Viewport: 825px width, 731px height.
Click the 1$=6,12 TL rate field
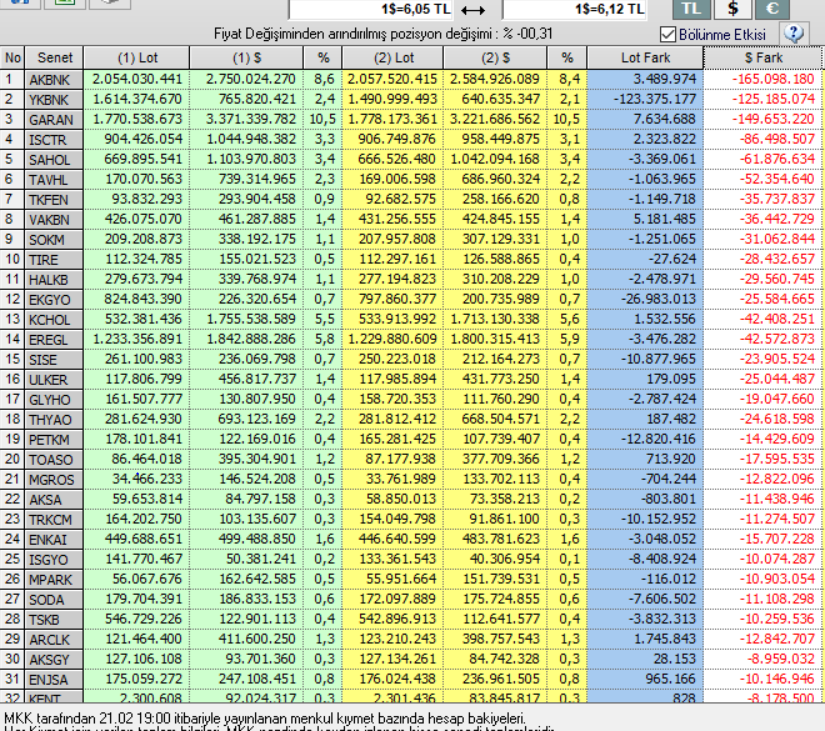tap(575, 9)
